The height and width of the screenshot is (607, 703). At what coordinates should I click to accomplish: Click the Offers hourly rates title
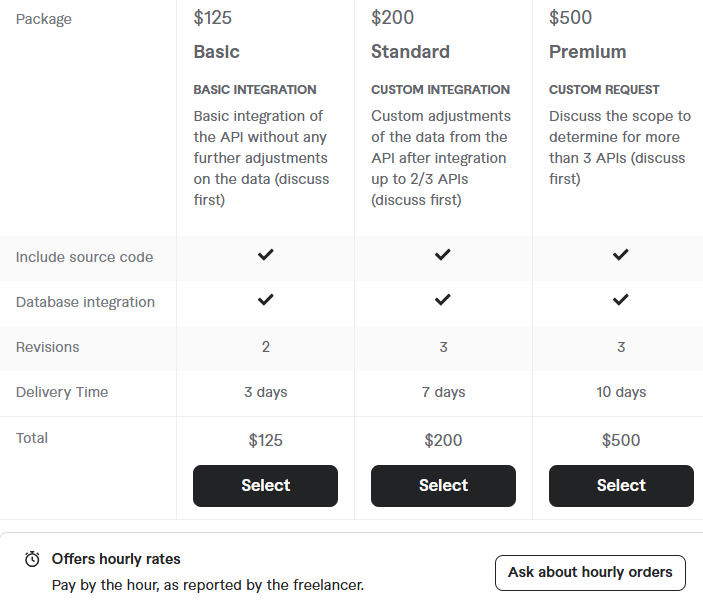116,559
